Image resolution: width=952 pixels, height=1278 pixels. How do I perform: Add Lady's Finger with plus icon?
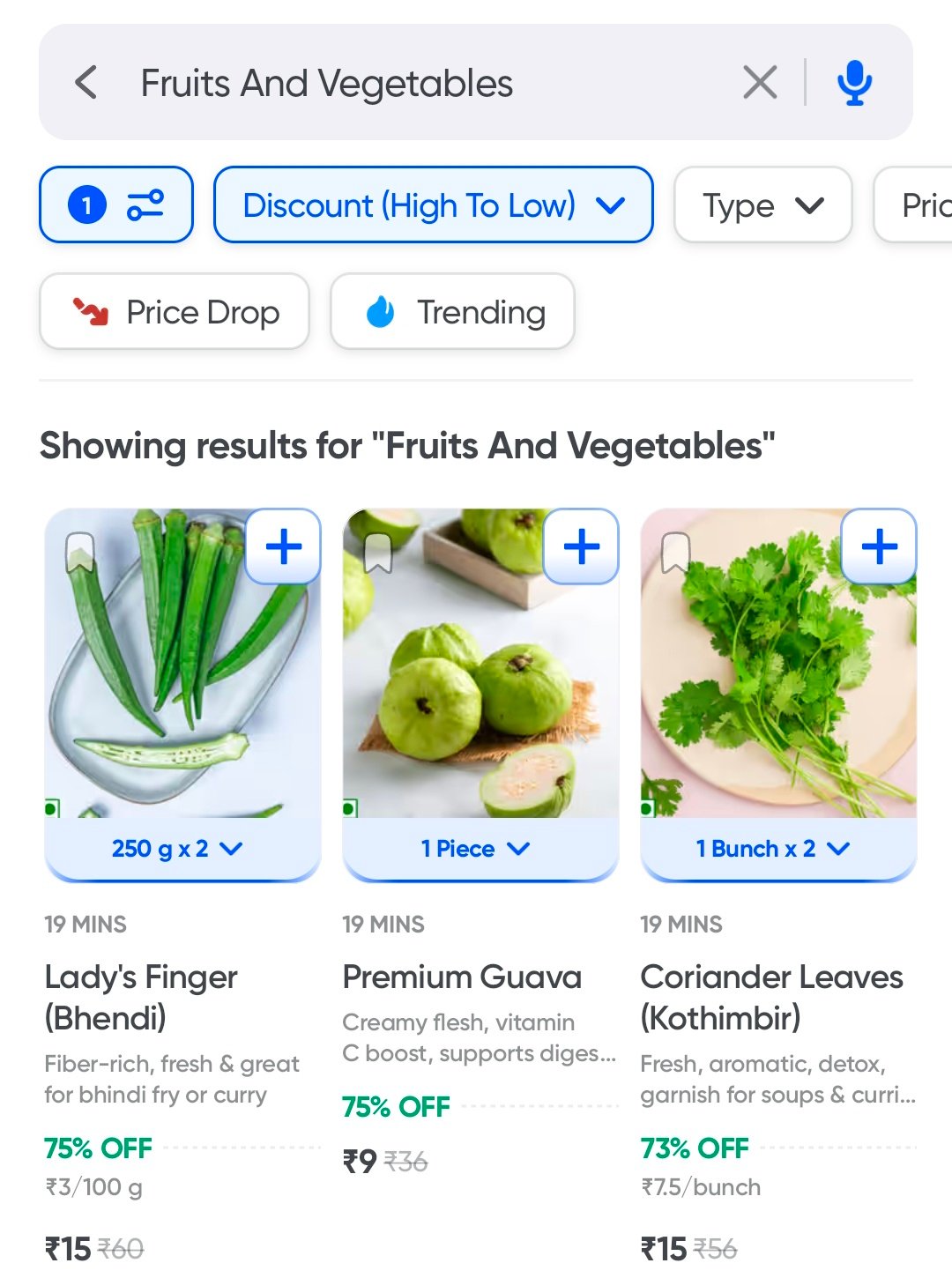(283, 547)
